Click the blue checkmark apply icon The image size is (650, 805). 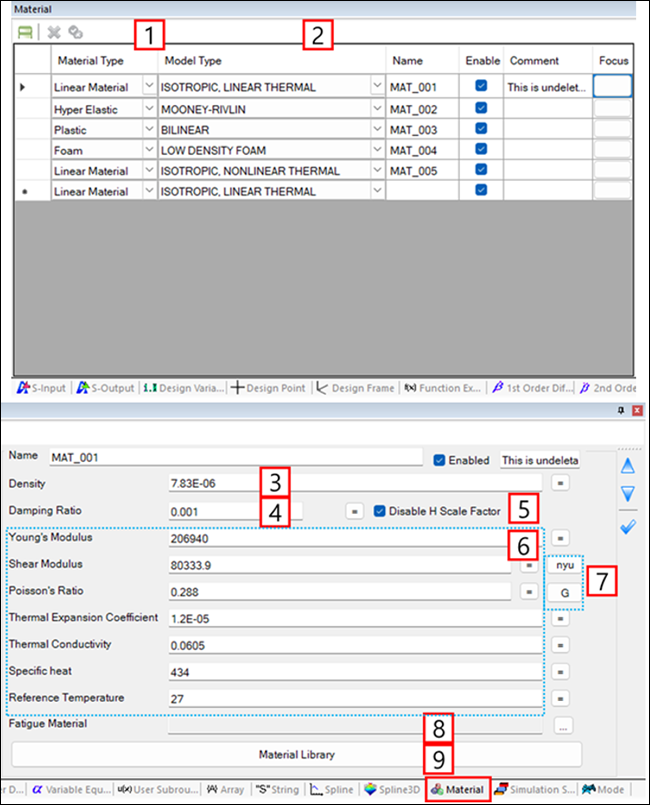pyautogui.click(x=628, y=527)
